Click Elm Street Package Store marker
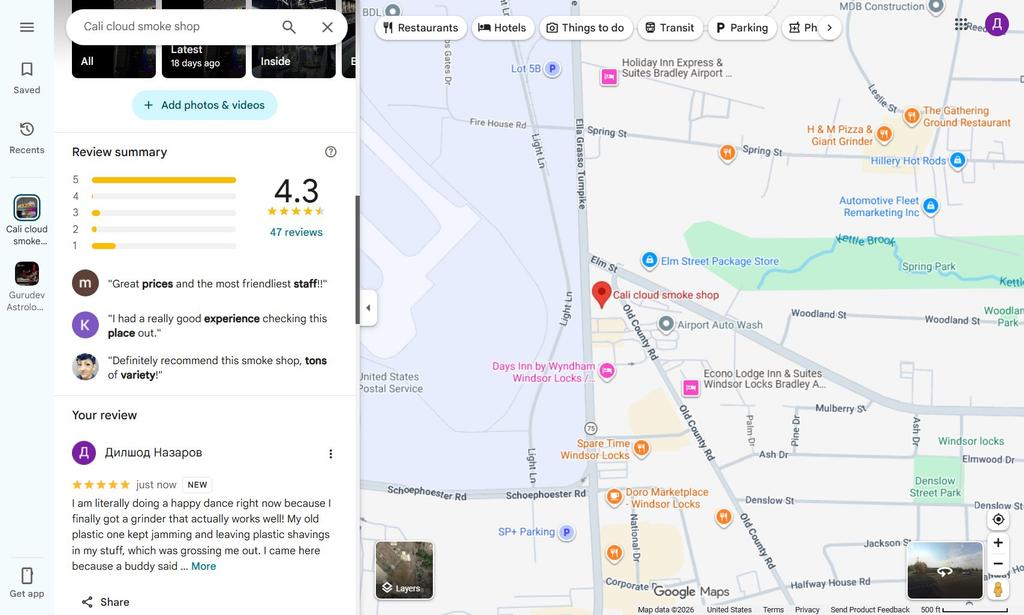This screenshot has width=1024, height=615. click(x=649, y=260)
